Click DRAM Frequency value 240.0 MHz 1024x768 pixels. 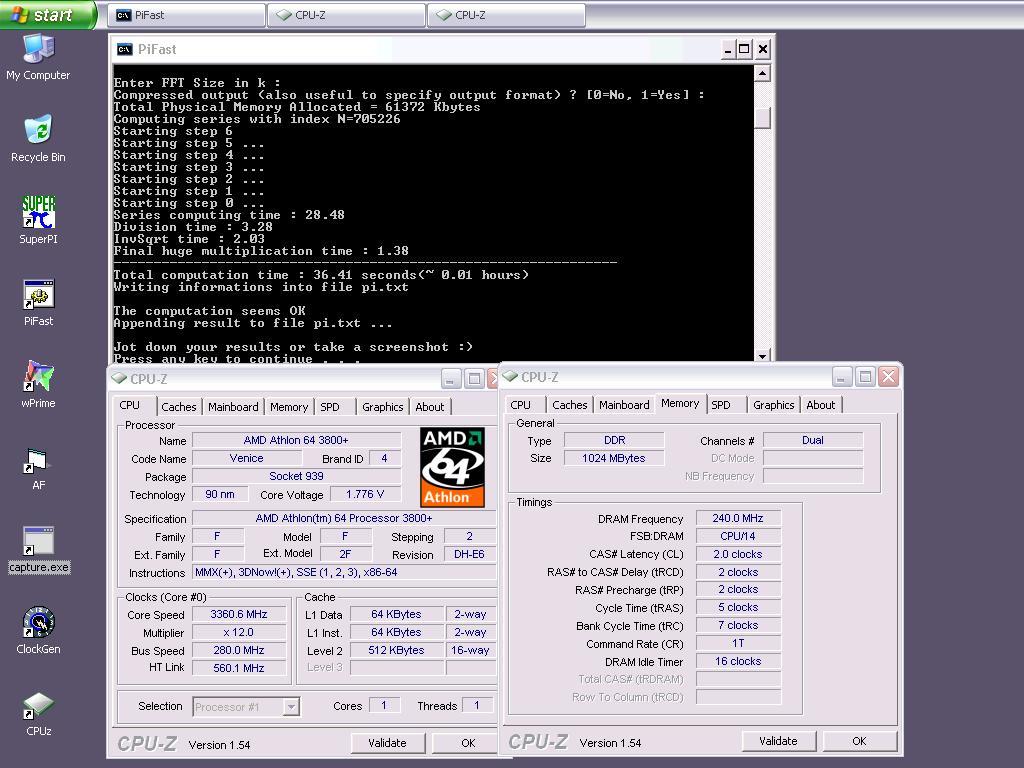pos(738,519)
